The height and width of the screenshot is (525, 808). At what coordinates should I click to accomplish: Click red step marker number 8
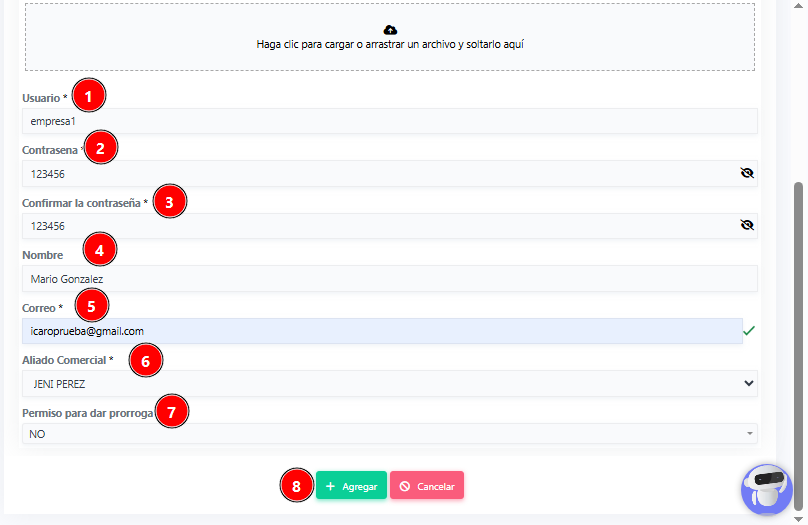296,486
